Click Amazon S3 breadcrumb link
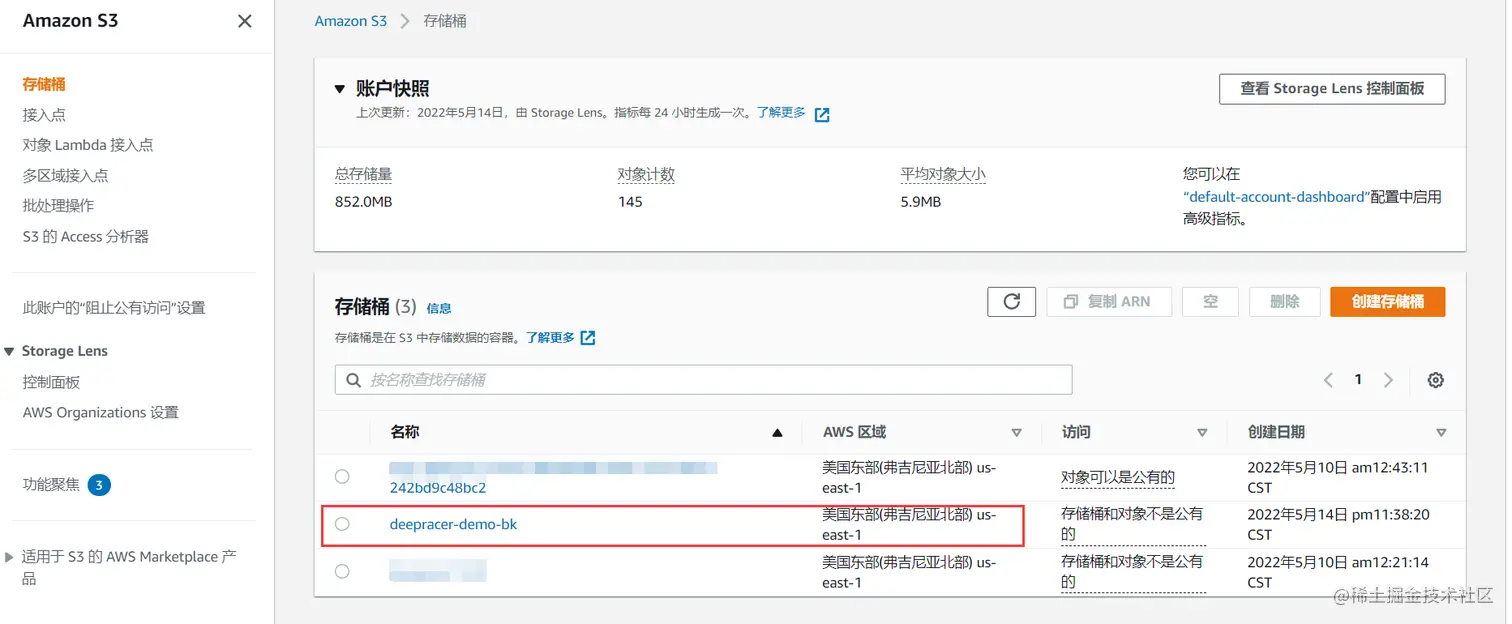The height and width of the screenshot is (624, 1512). tap(350, 21)
